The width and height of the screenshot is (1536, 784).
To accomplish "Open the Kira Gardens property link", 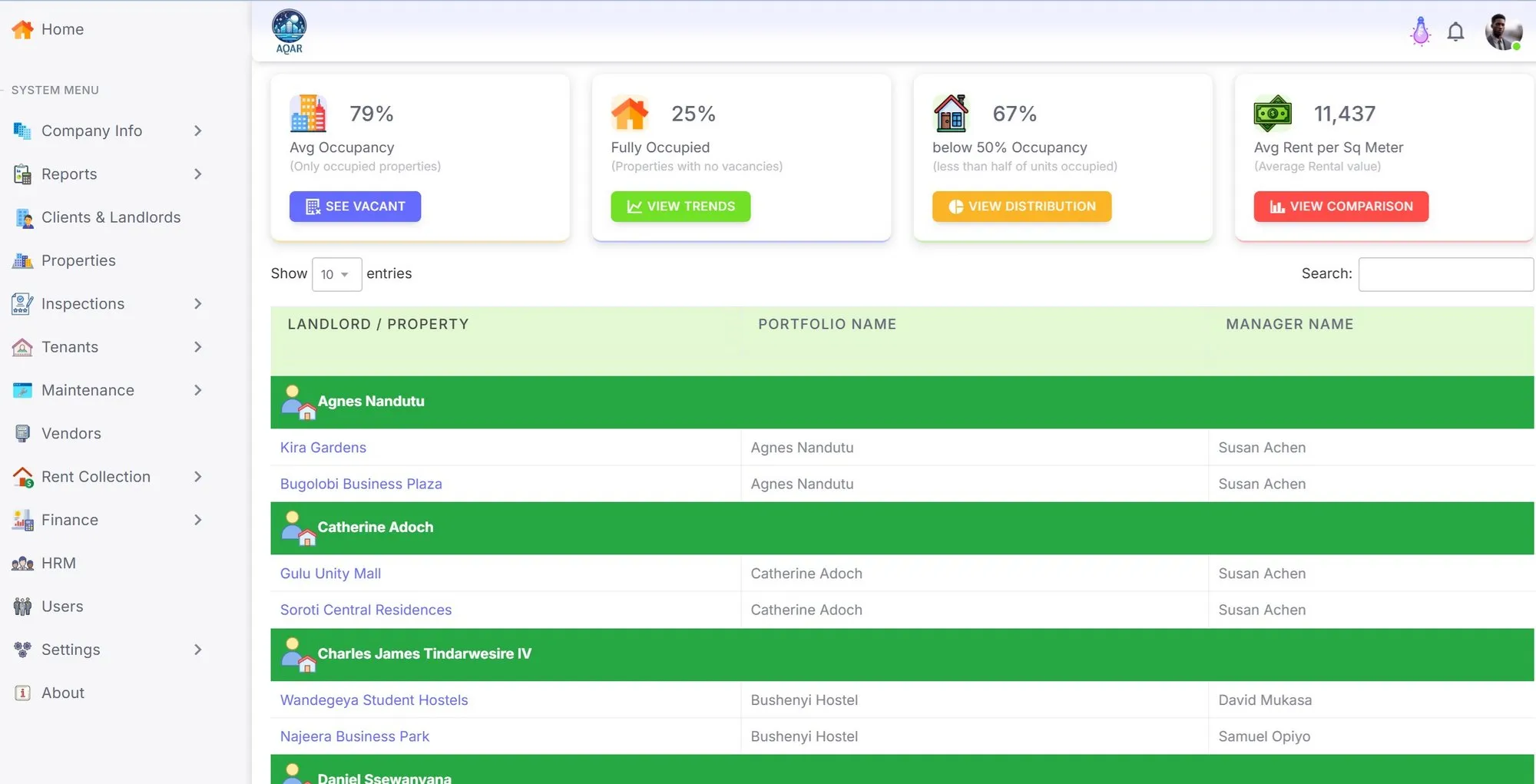I will coord(323,447).
